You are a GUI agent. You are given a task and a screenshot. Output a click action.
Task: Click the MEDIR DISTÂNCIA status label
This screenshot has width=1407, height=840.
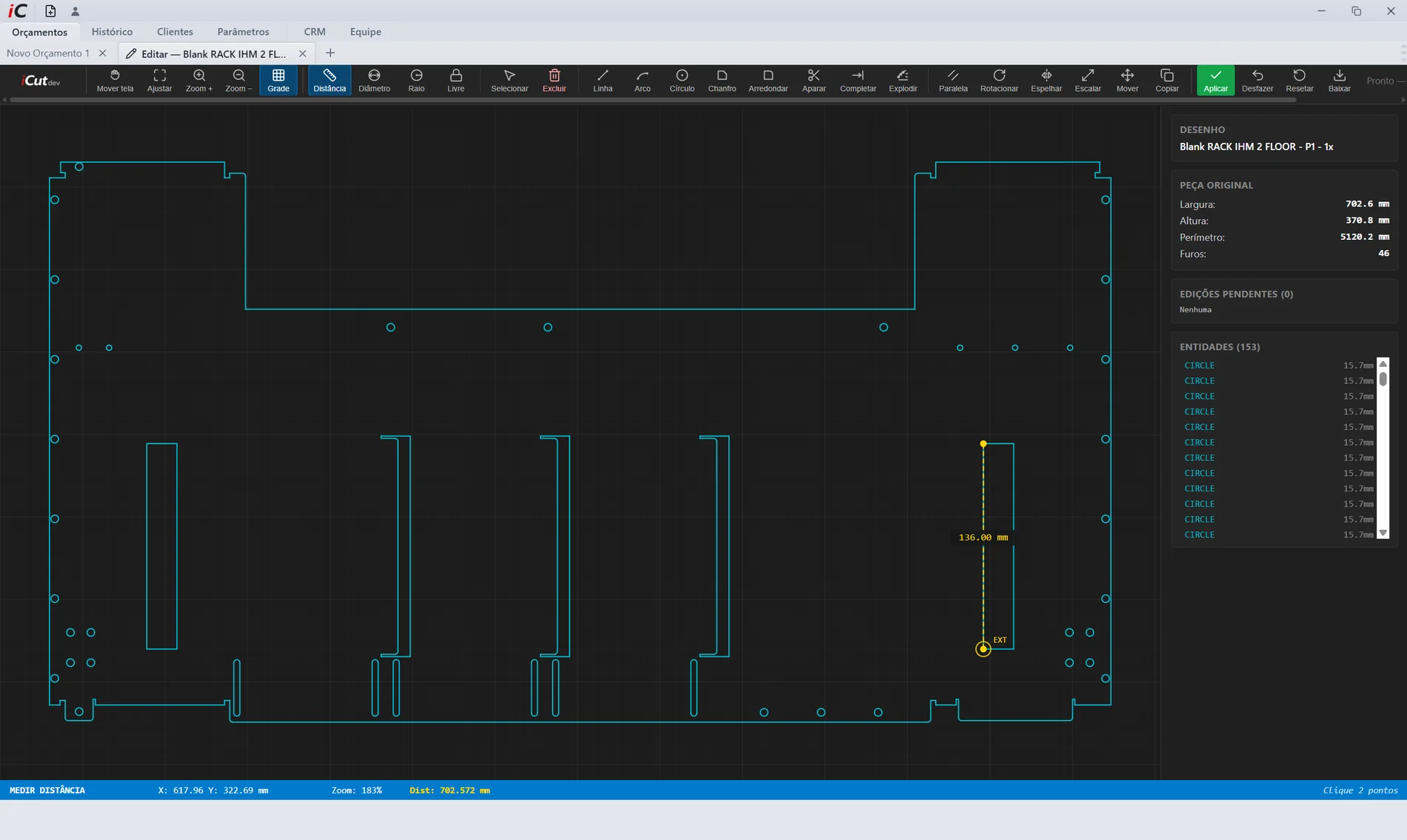(47, 790)
